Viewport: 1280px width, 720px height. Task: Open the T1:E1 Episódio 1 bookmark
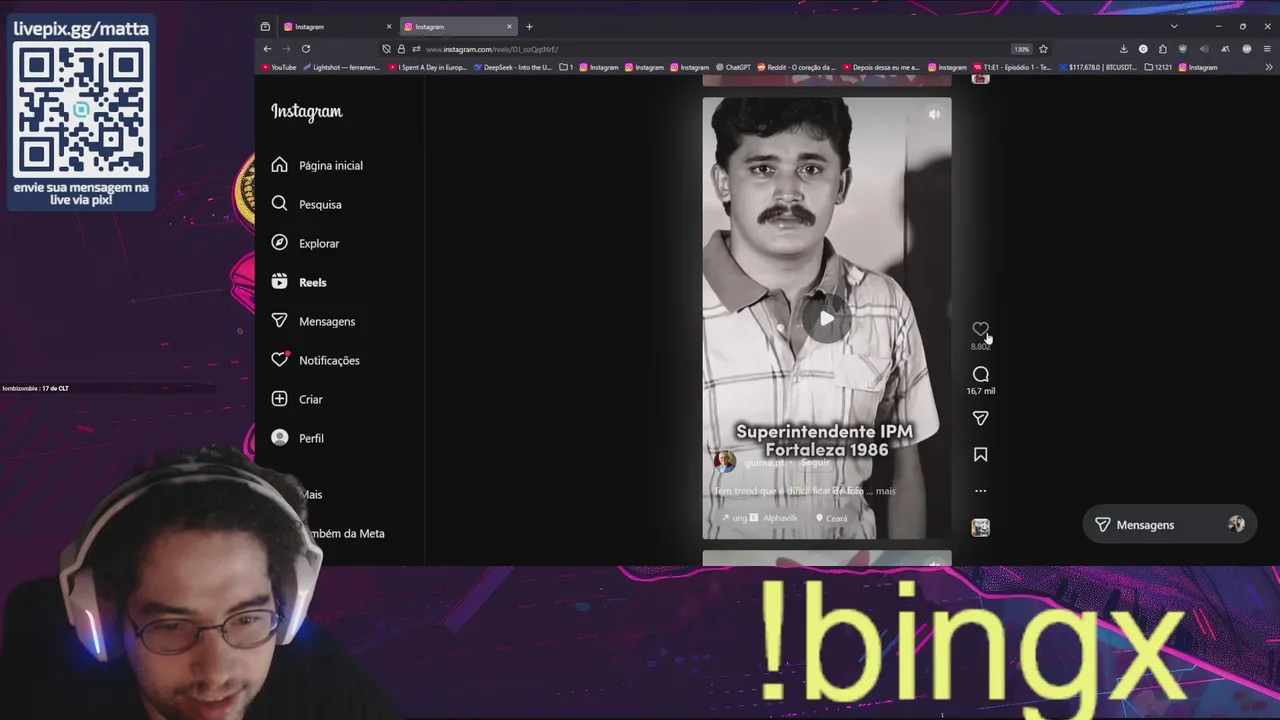point(1012,67)
